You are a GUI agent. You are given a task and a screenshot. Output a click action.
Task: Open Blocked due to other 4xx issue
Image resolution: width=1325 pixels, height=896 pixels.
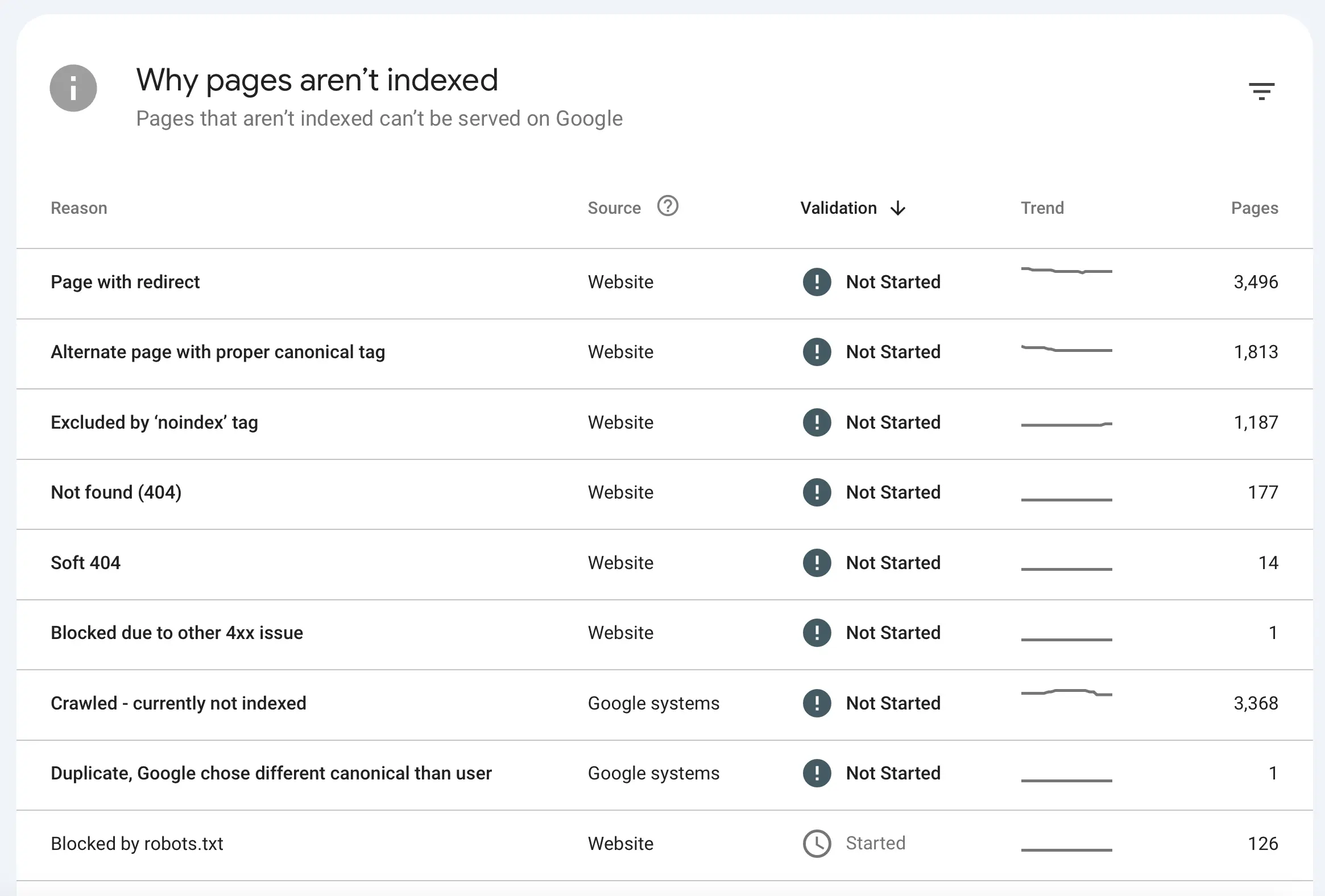pyautogui.click(x=177, y=633)
